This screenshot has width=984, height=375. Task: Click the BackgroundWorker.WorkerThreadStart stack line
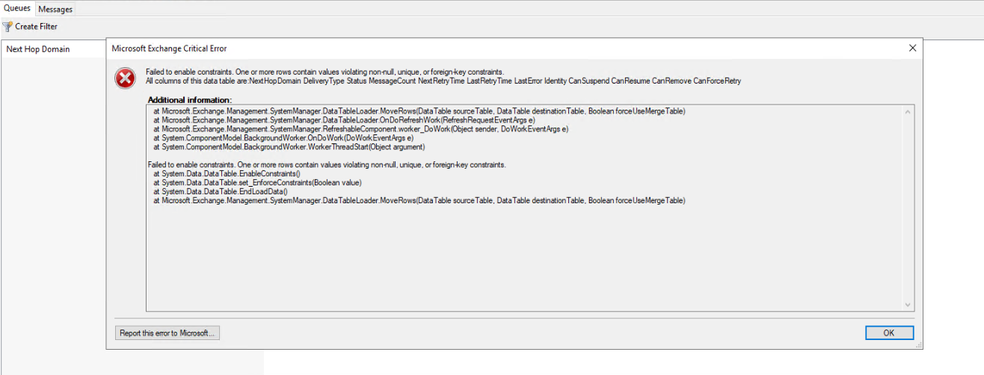(x=289, y=147)
